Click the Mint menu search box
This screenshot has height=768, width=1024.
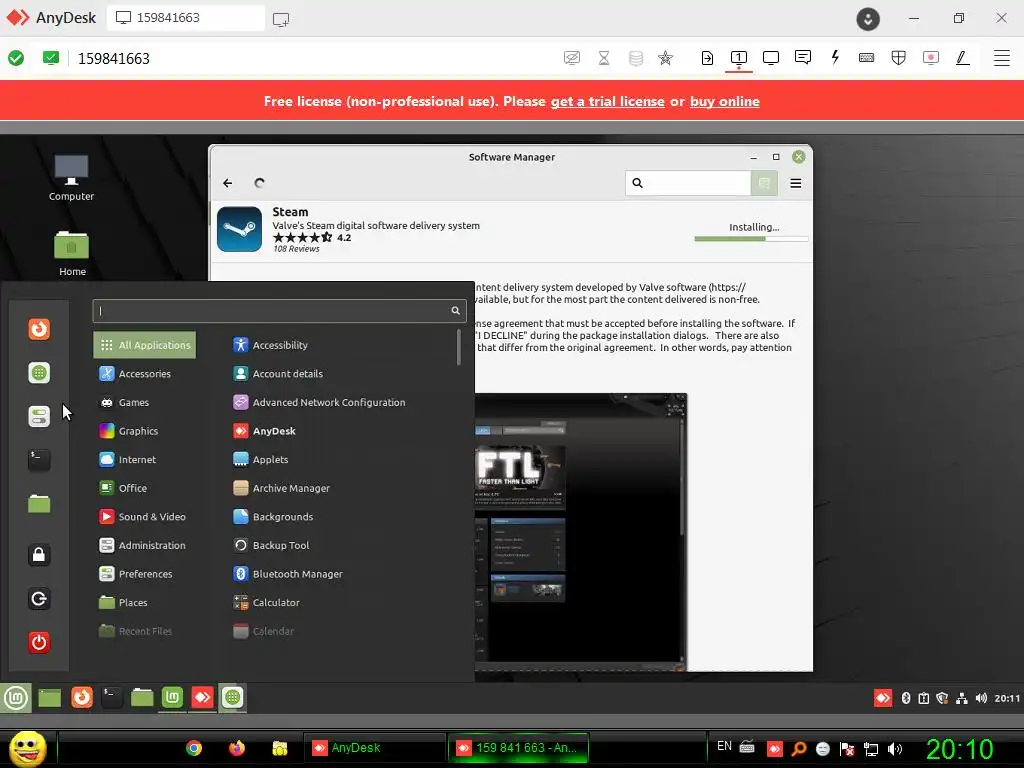pyautogui.click(x=280, y=311)
